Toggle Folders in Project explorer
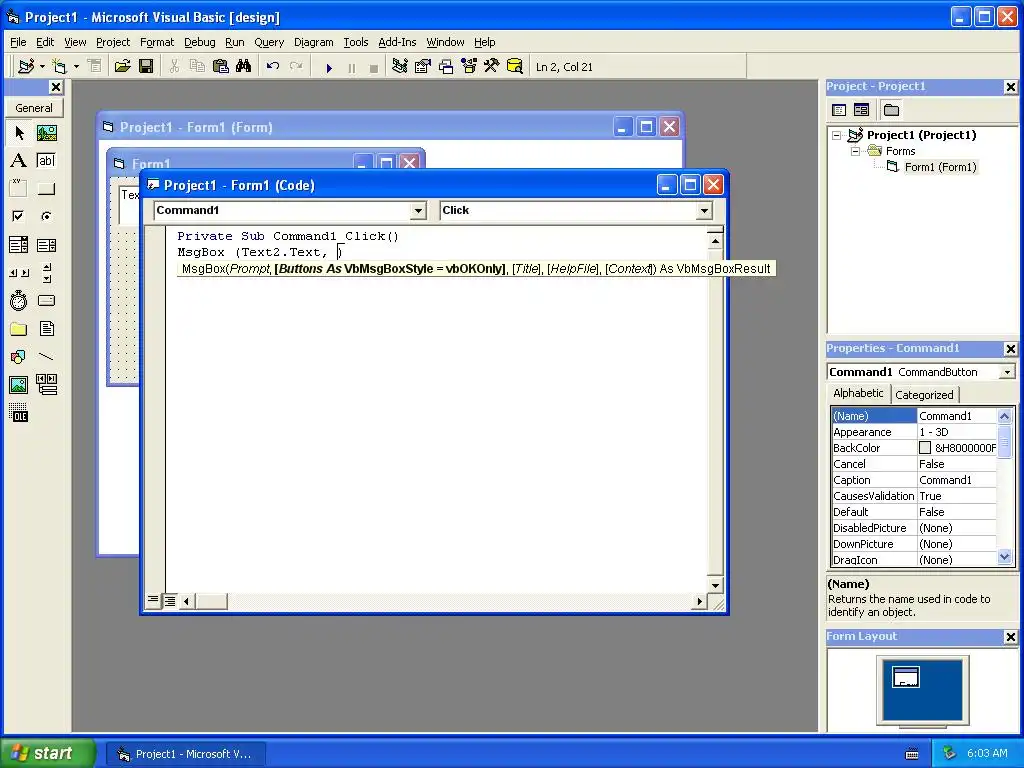 (x=891, y=110)
